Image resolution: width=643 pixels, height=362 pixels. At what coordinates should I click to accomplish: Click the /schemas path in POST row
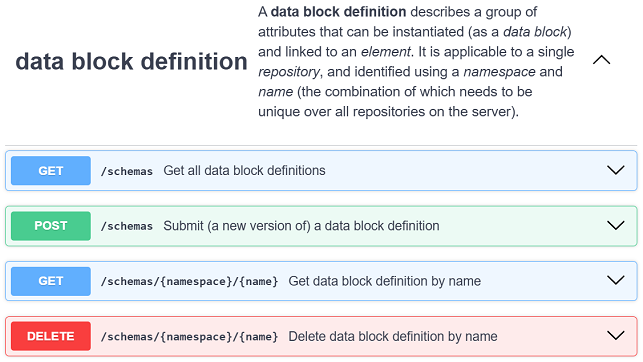tap(127, 226)
